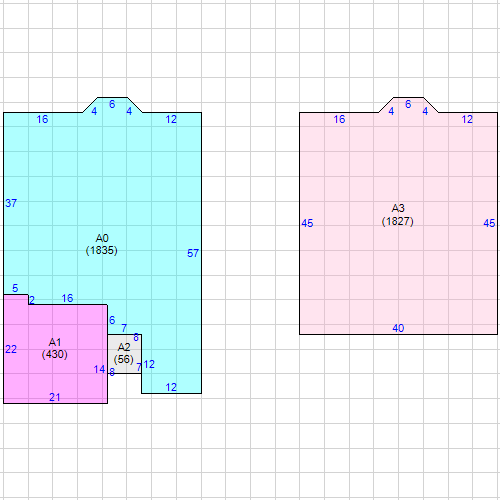The height and width of the screenshot is (500, 500).
Task: Click the 16 dimension on A0's top edge
Action: click(x=42, y=119)
